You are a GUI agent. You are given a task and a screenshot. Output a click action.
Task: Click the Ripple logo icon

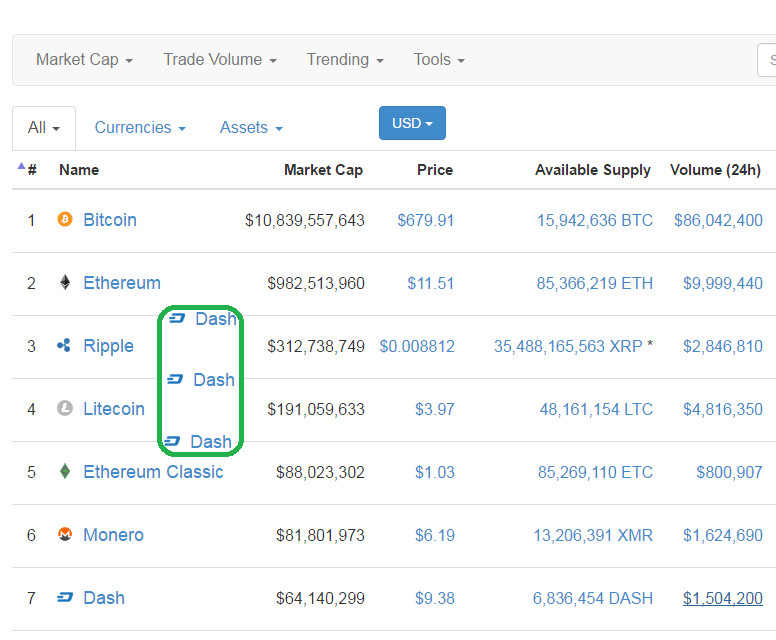pos(64,345)
